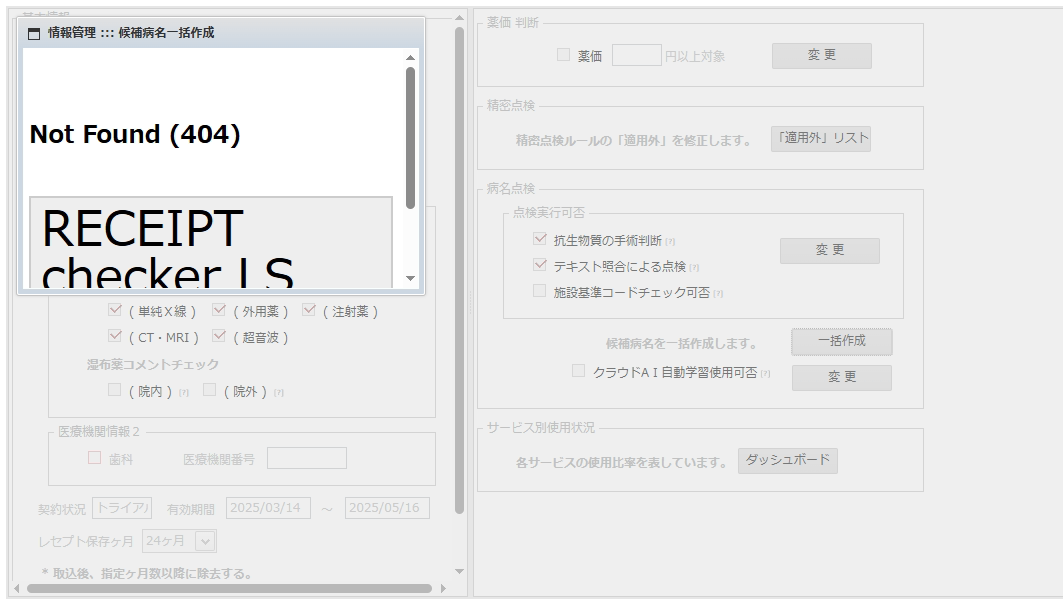Click the 一括作成 button
This screenshot has width=1063, height=606.
point(841,342)
